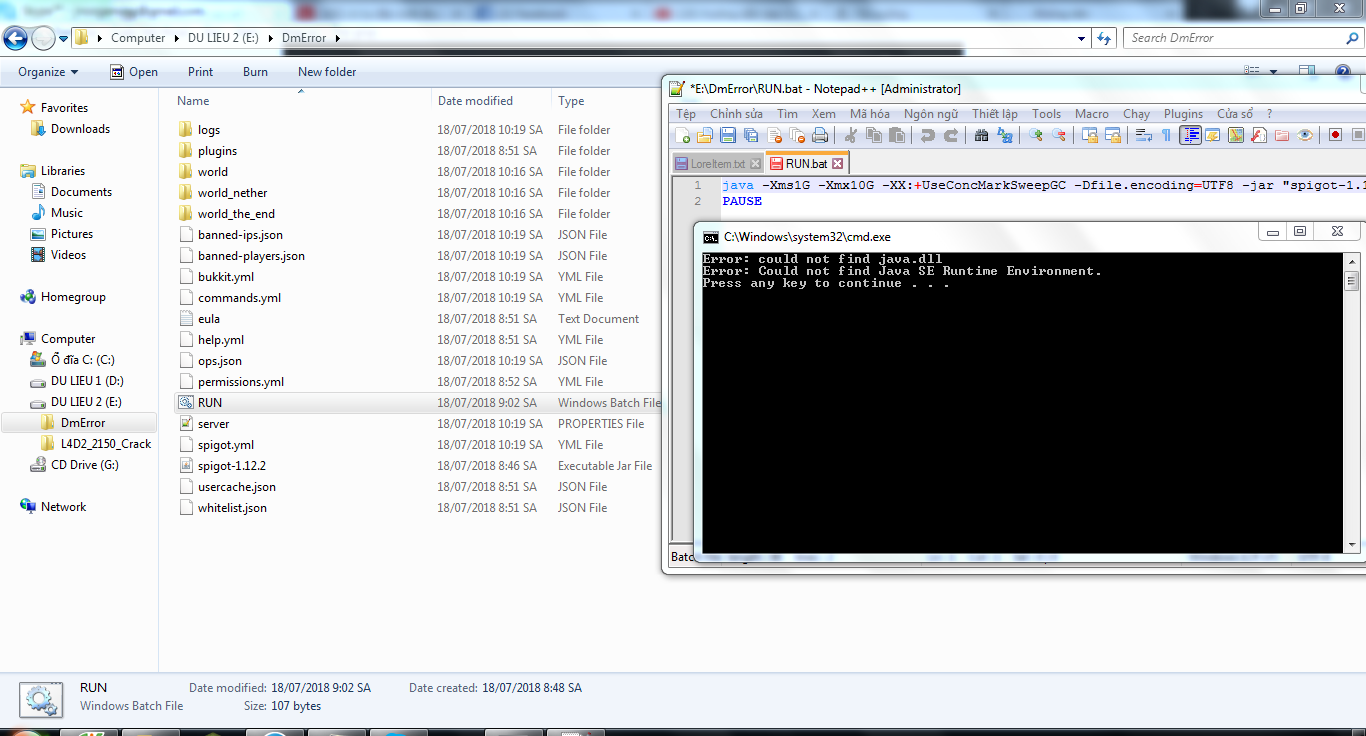Save the file with Notepad++ Save icon
The height and width of the screenshot is (736, 1366).
728,135
